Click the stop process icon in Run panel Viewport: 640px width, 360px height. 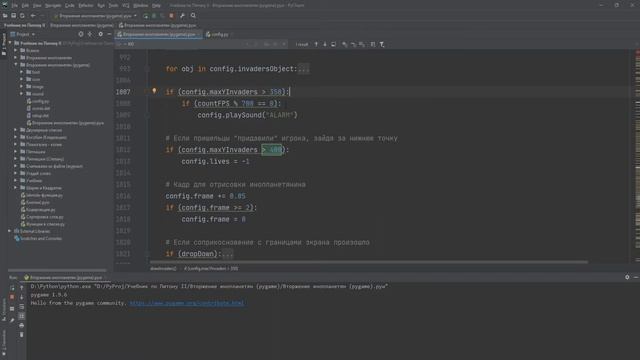[12, 297]
